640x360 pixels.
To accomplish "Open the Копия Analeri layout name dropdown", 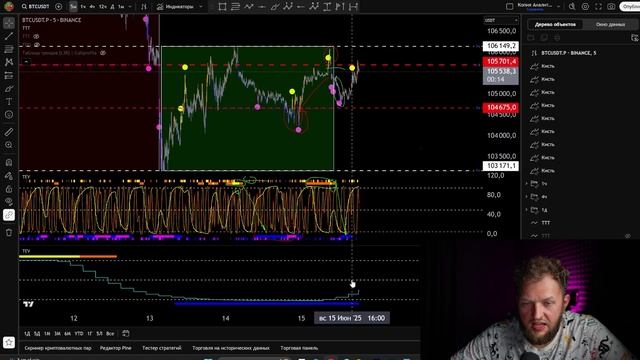I will pos(539,6).
